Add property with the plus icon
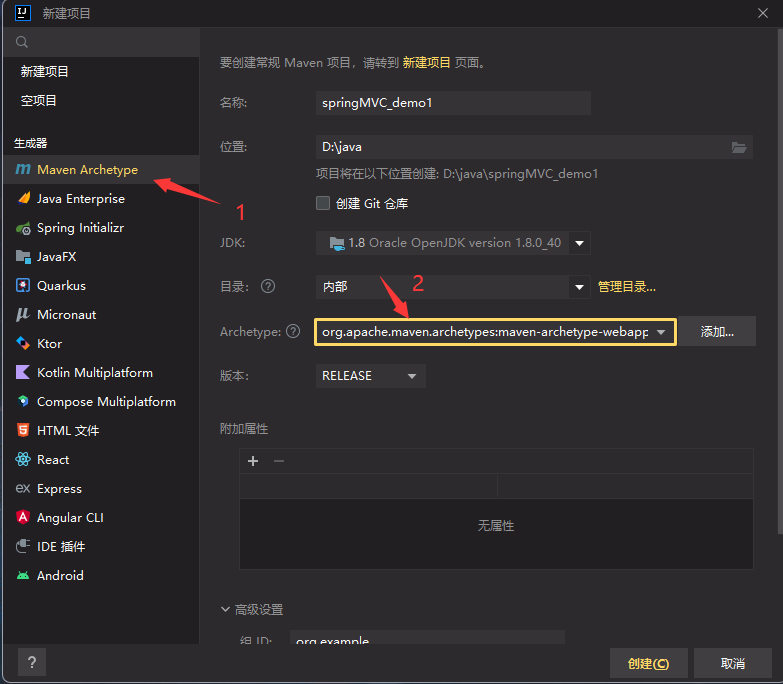Screen dimensions: 783x684 253,461
